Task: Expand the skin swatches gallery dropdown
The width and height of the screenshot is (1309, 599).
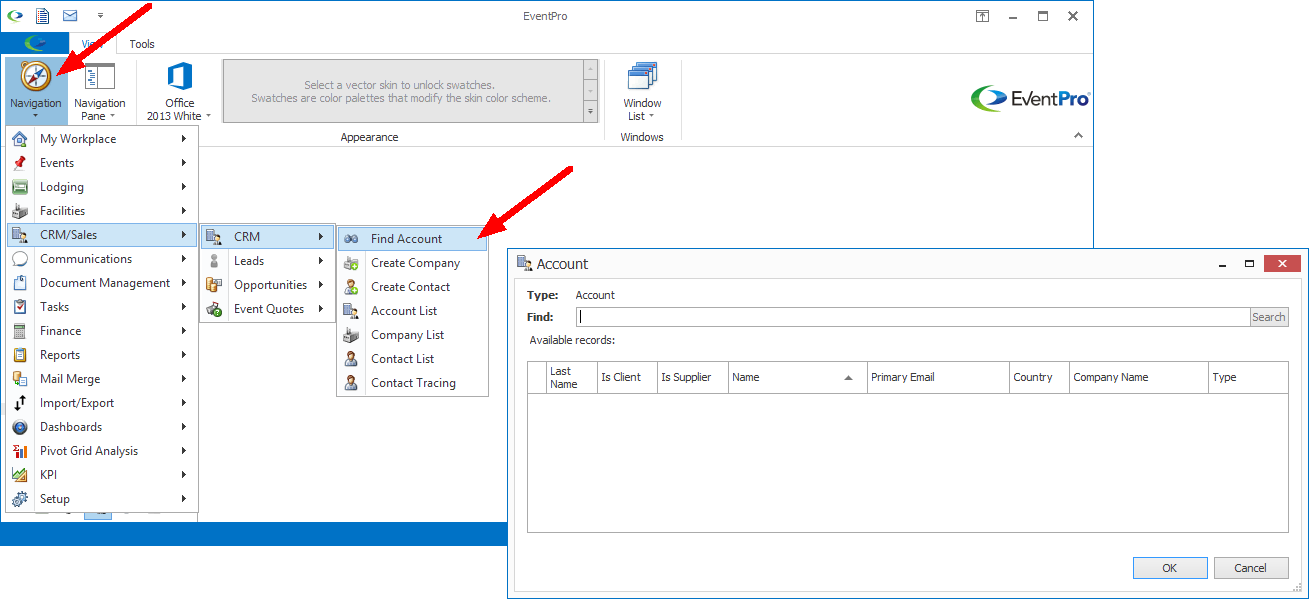Action: pyautogui.click(x=590, y=112)
